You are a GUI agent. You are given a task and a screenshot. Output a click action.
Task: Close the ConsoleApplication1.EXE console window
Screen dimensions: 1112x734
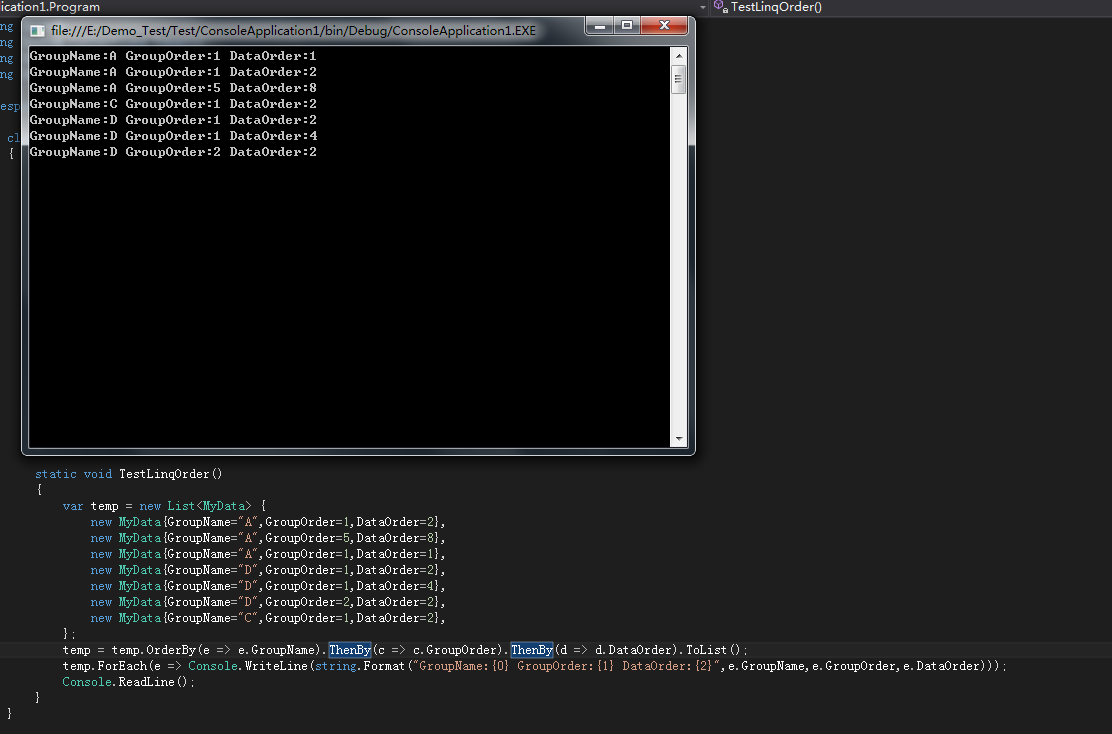point(665,26)
